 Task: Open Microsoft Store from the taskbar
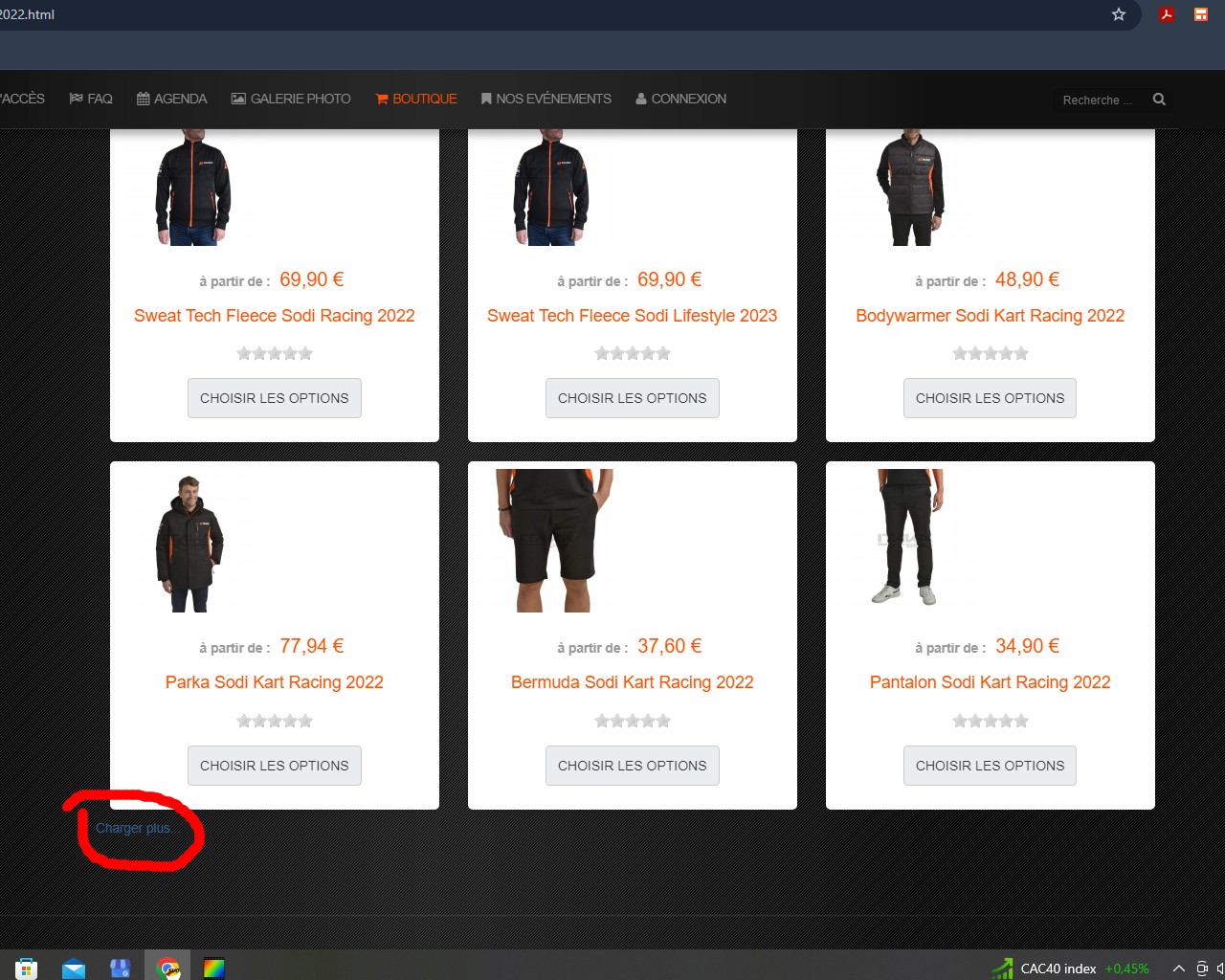(x=26, y=968)
